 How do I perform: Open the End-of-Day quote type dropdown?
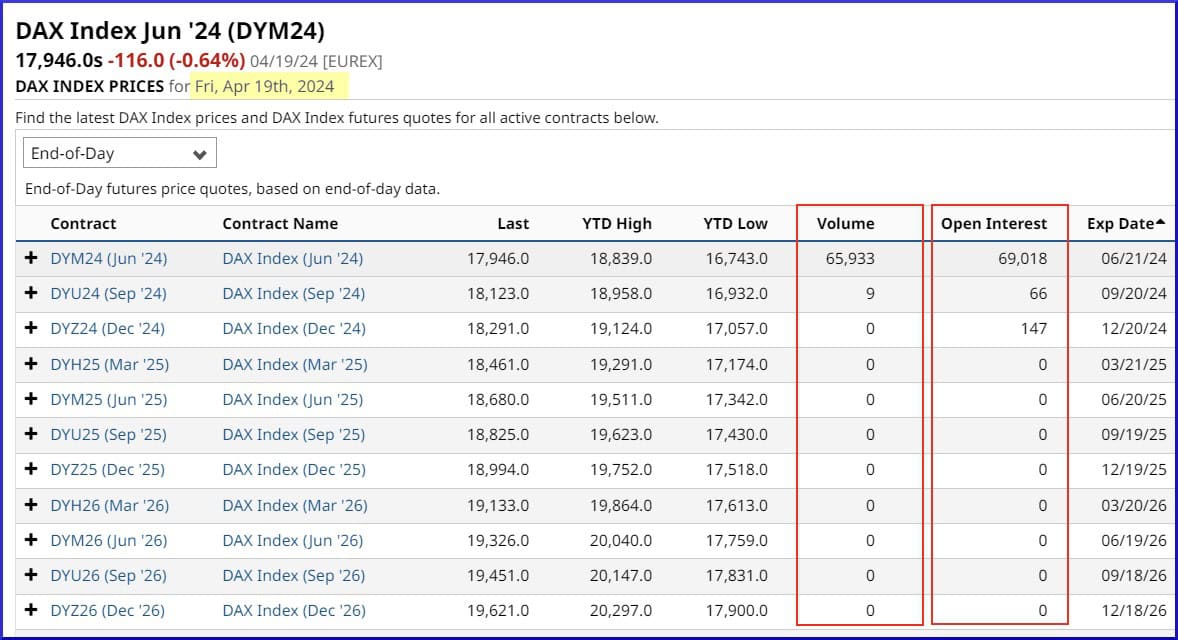tap(120, 152)
